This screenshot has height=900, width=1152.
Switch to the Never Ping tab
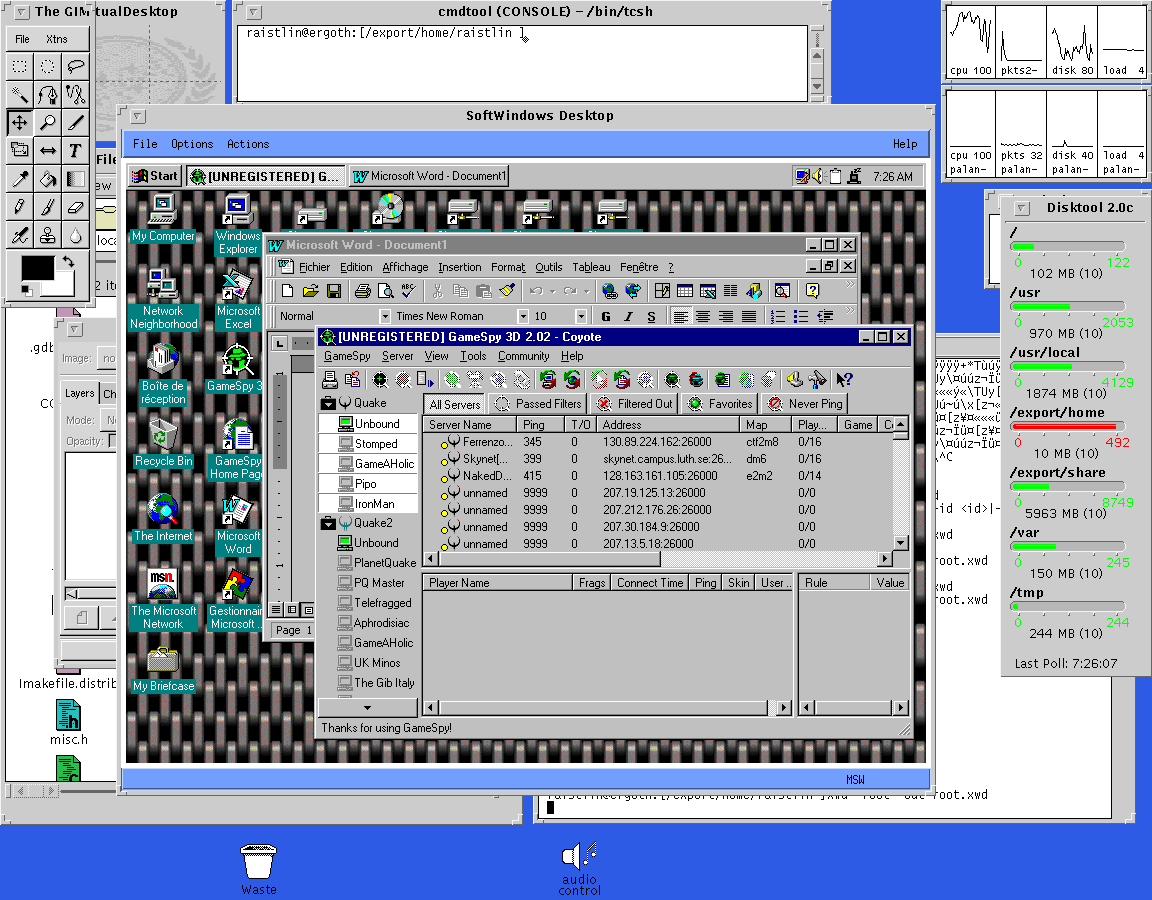pyautogui.click(x=804, y=403)
